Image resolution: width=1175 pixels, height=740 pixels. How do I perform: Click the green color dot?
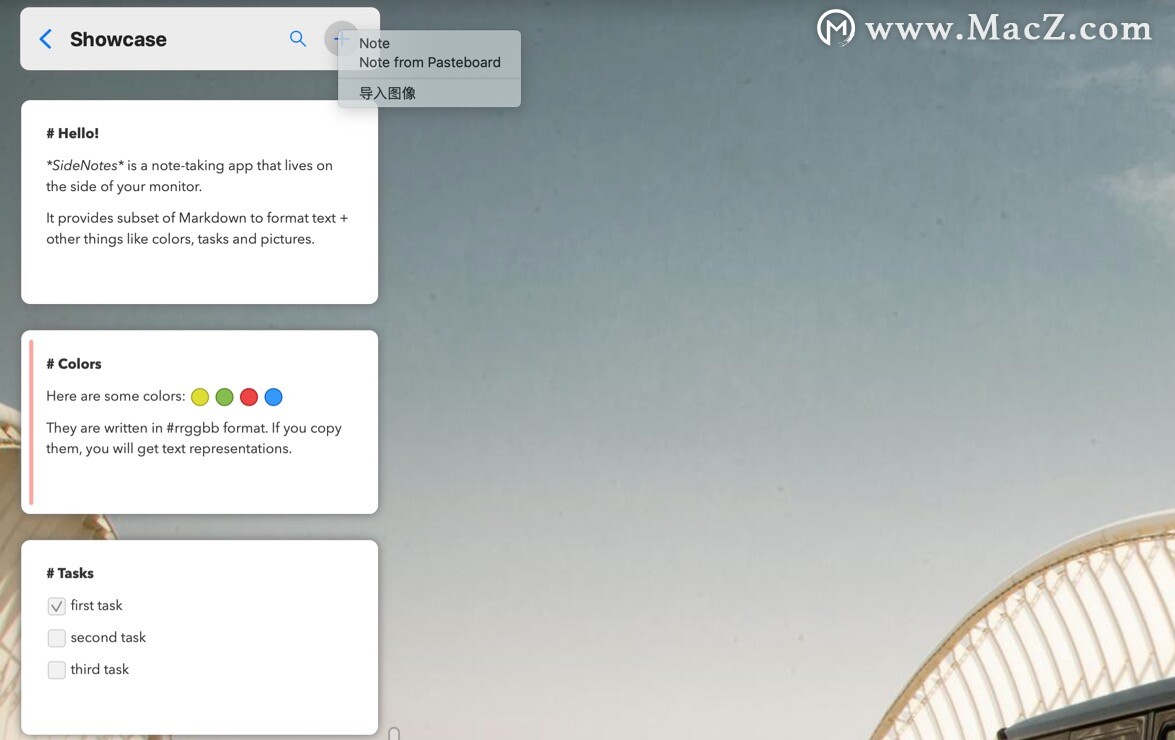point(225,397)
